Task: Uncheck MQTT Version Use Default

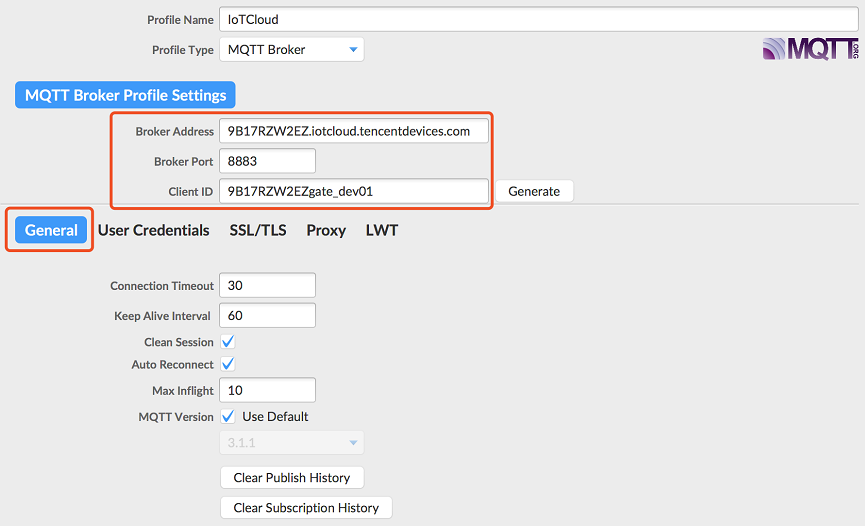Action: pos(228,416)
